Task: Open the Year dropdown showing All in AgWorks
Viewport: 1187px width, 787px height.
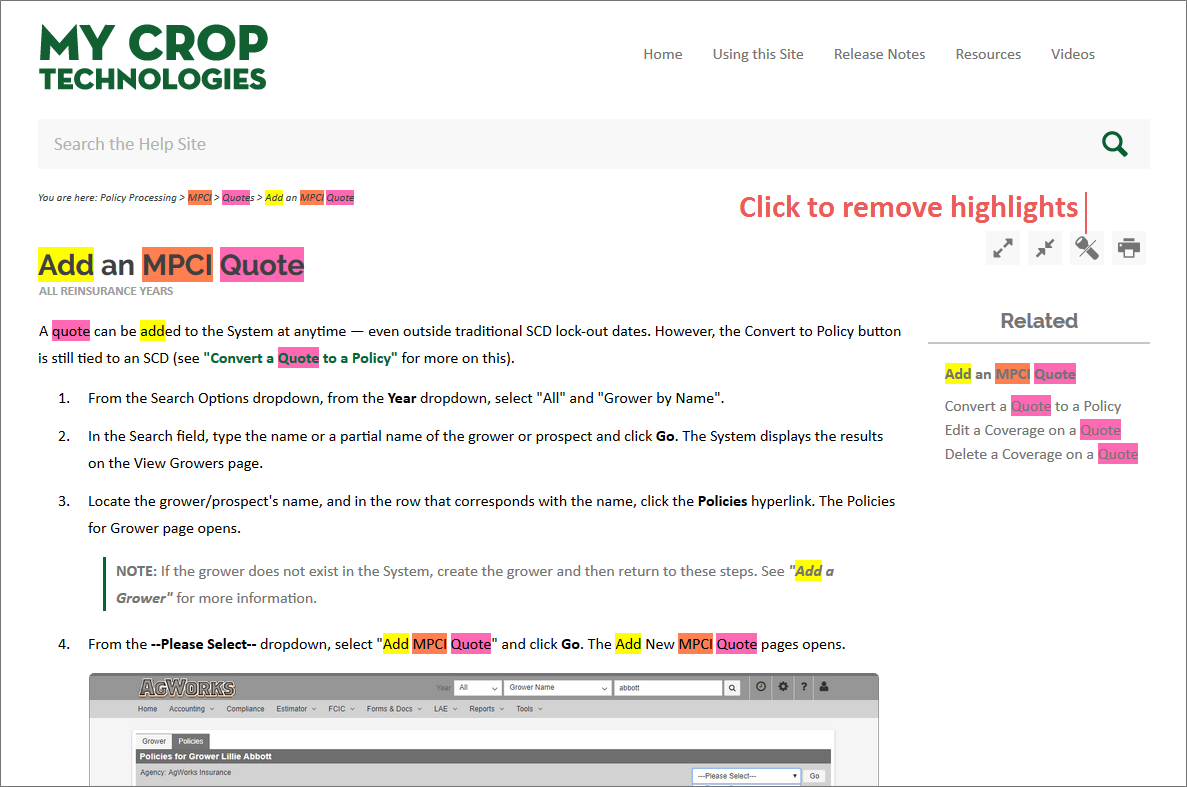Action: 478,688
